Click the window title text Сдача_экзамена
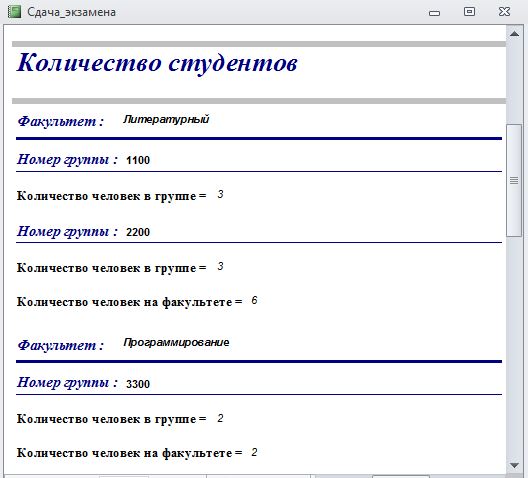Screen dimensions: 528x478 coord(71,12)
